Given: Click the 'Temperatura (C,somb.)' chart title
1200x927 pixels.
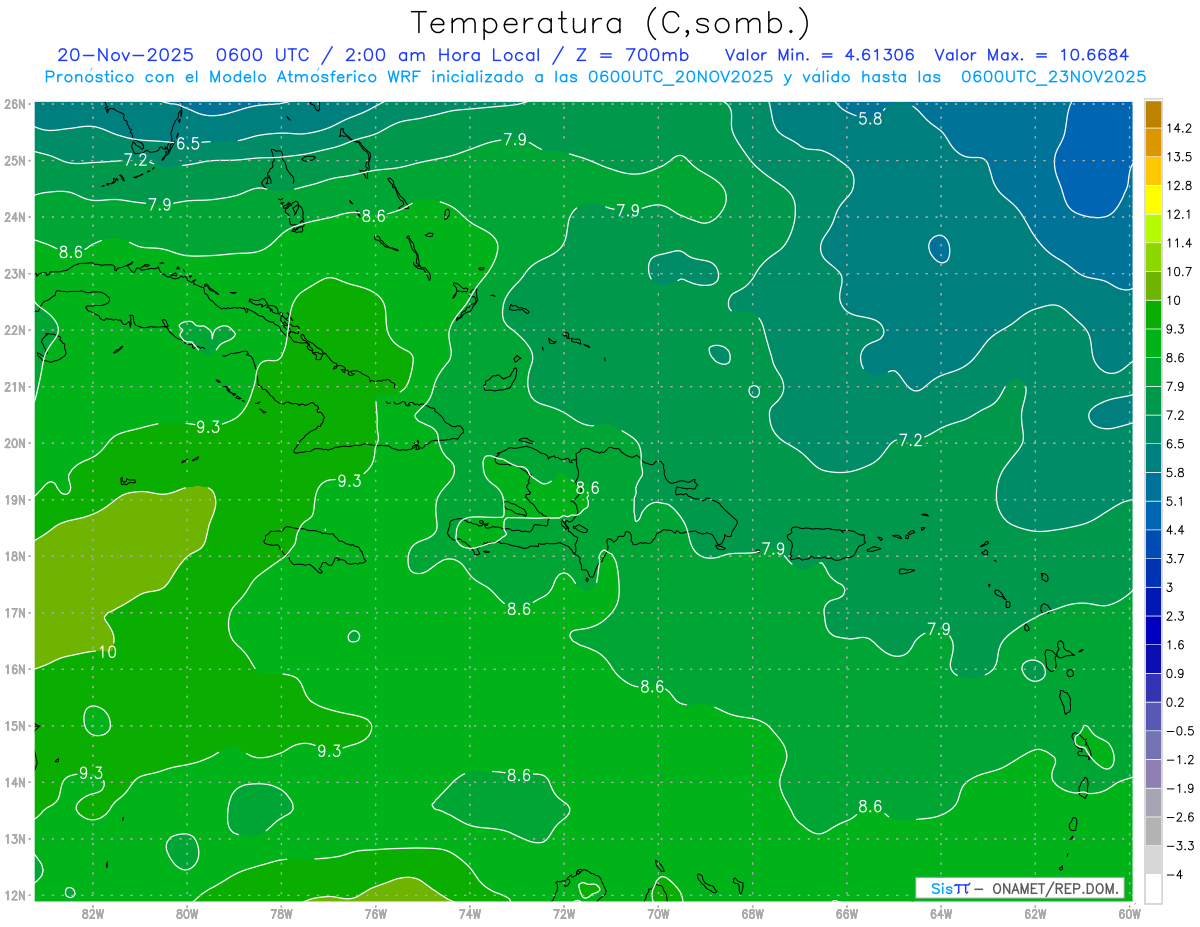Looking at the screenshot, I should point(611,22).
